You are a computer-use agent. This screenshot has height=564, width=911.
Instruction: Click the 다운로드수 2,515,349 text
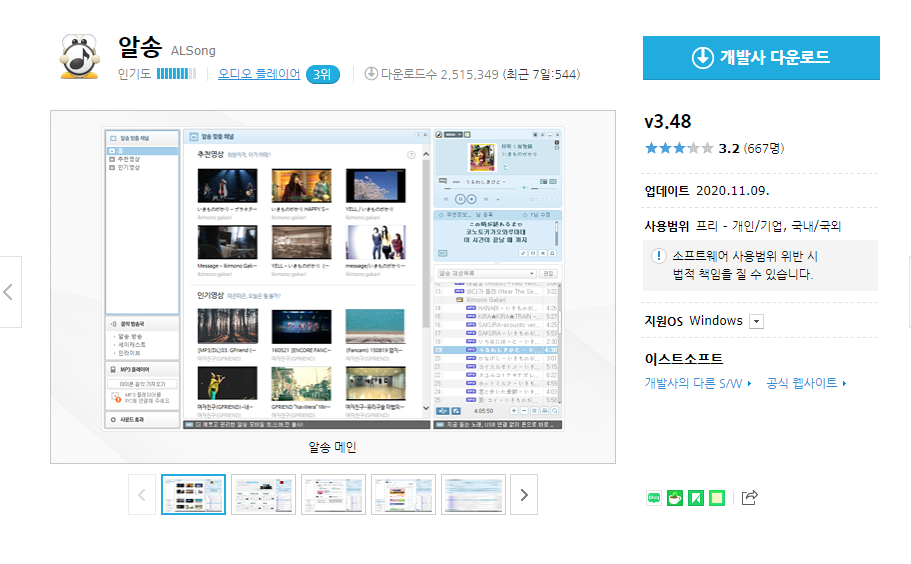tap(440, 74)
